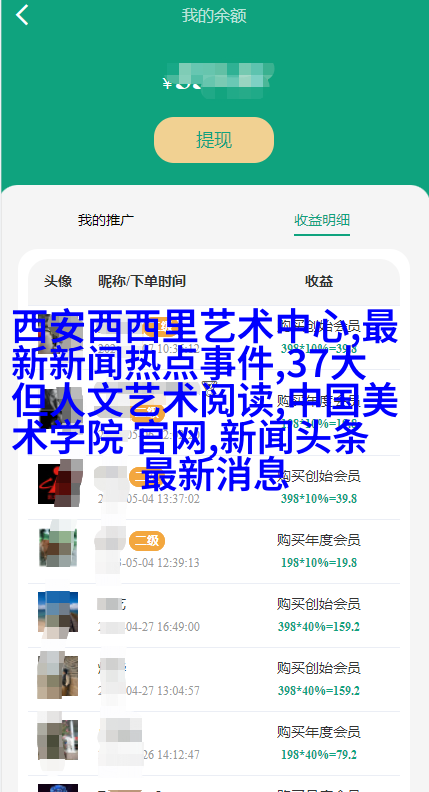The height and width of the screenshot is (792, 429).
Task: Tap the 提现 withdraw button
Action: click(214, 140)
